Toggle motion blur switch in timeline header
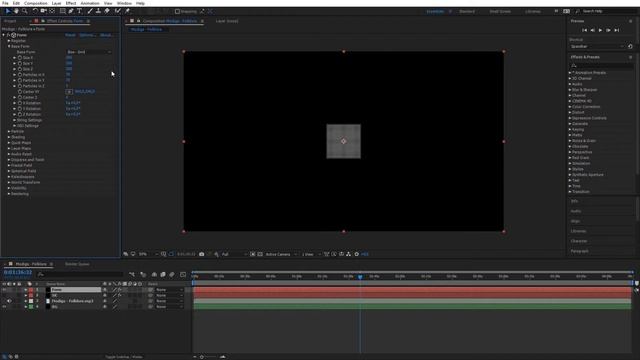640x360 pixels. [172, 275]
